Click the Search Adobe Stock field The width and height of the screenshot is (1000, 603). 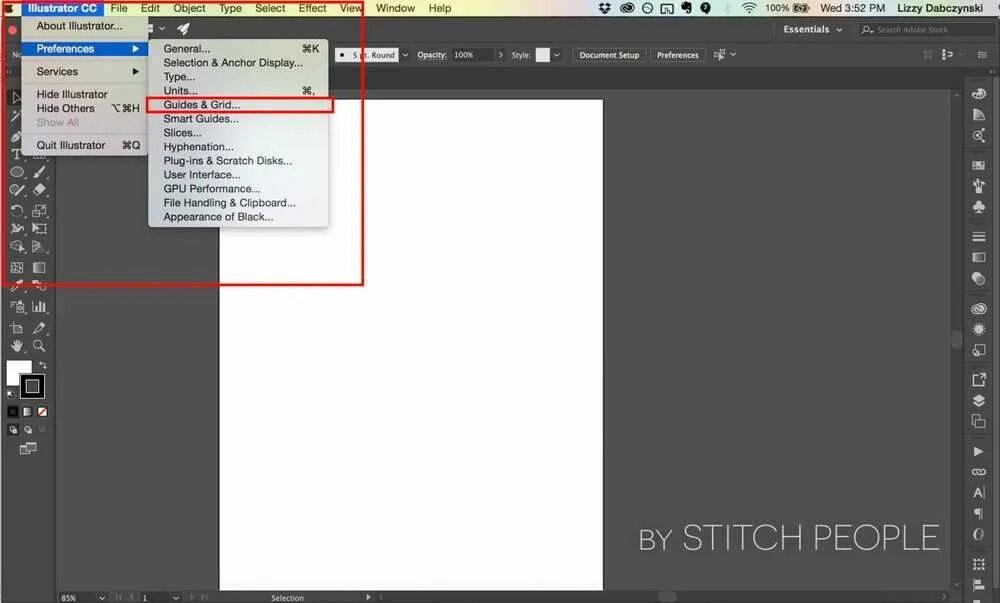point(926,29)
